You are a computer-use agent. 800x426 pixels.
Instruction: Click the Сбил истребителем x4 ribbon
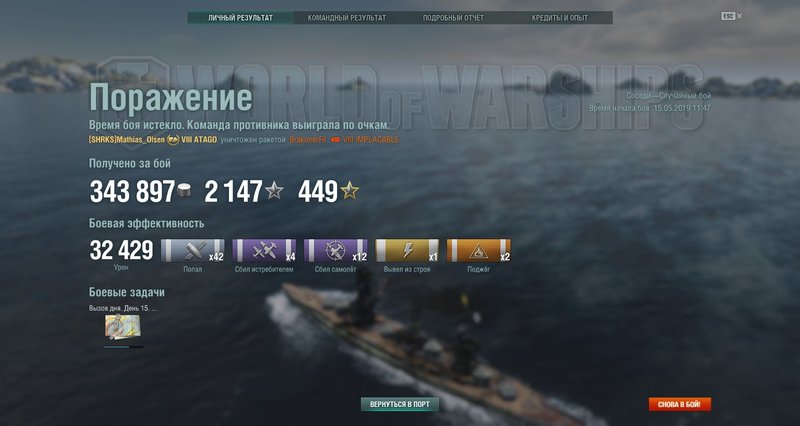264,250
